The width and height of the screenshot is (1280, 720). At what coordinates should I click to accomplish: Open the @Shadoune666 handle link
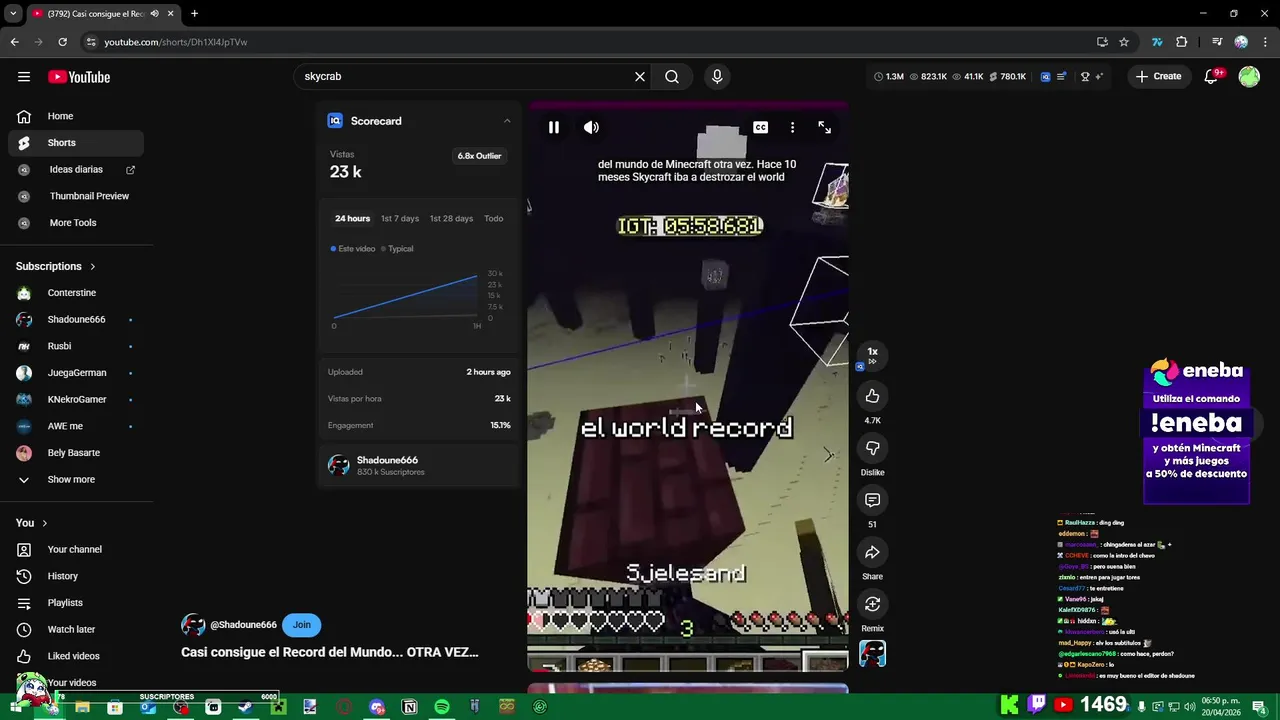tap(243, 625)
